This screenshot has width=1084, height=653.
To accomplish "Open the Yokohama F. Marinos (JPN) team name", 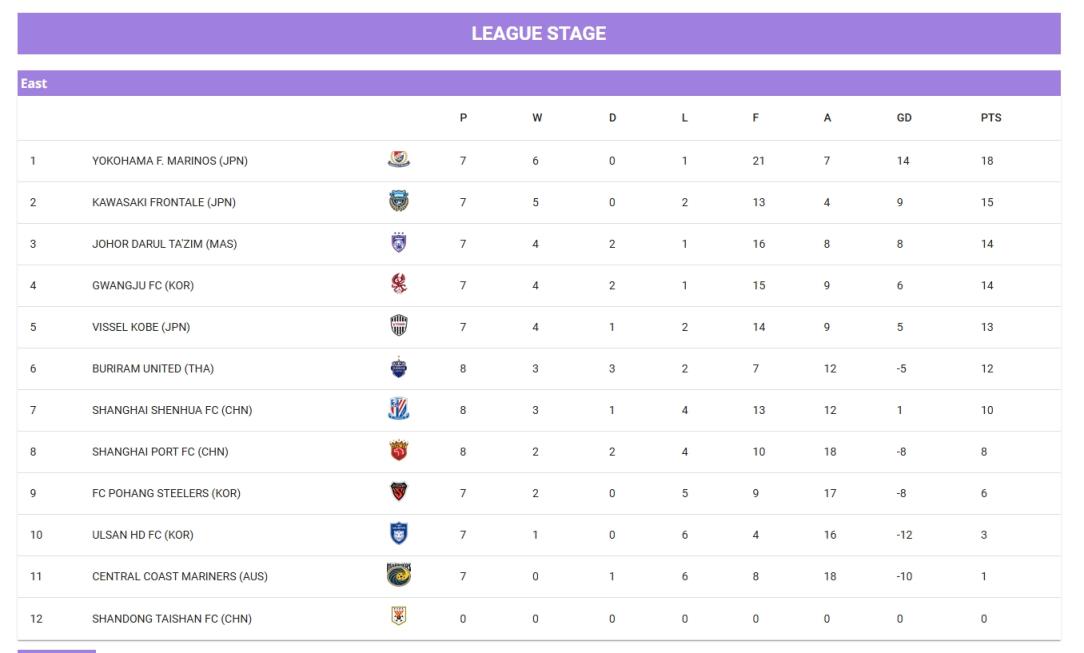I will (x=170, y=161).
